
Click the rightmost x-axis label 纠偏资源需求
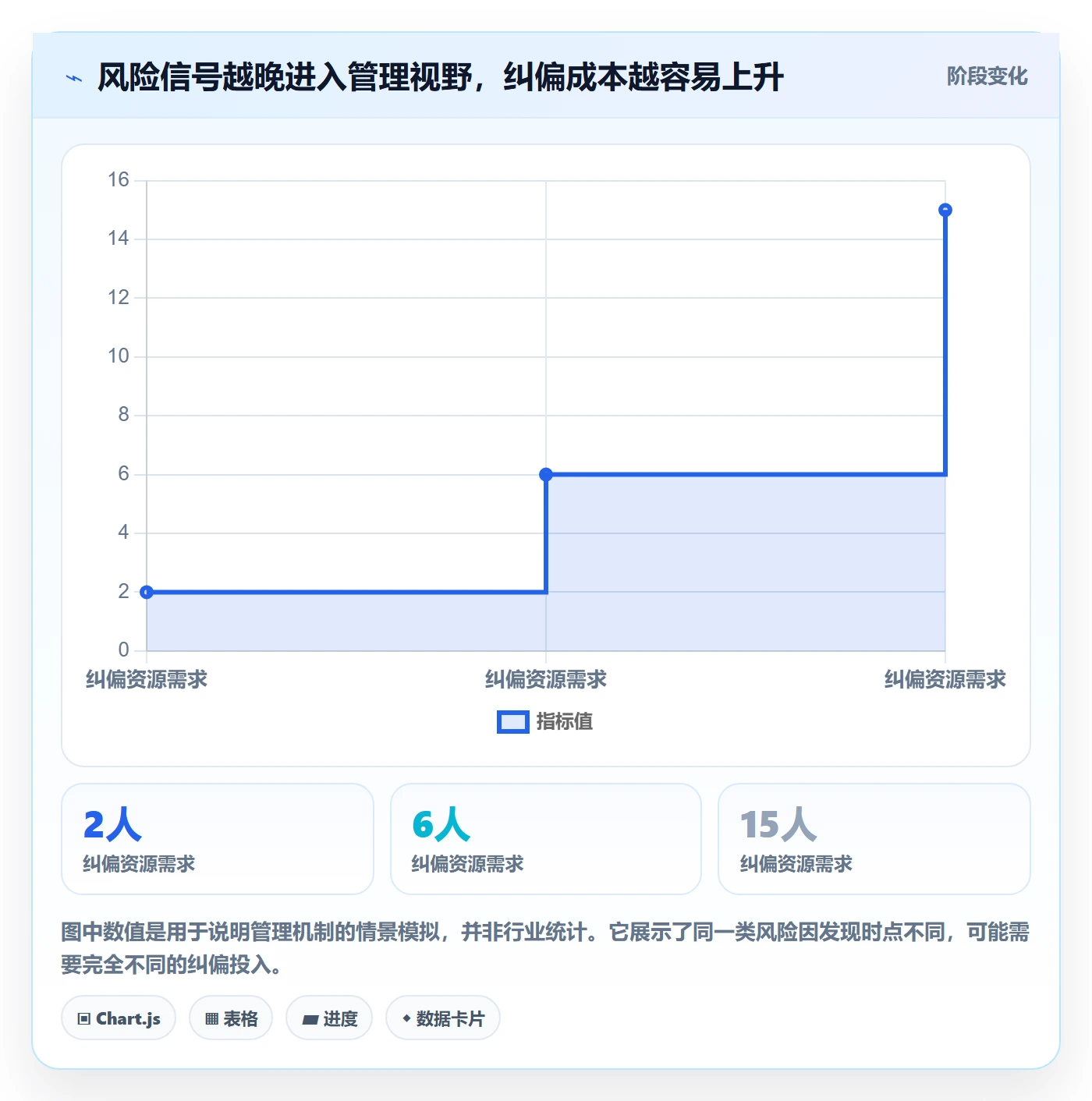pyautogui.click(x=945, y=679)
